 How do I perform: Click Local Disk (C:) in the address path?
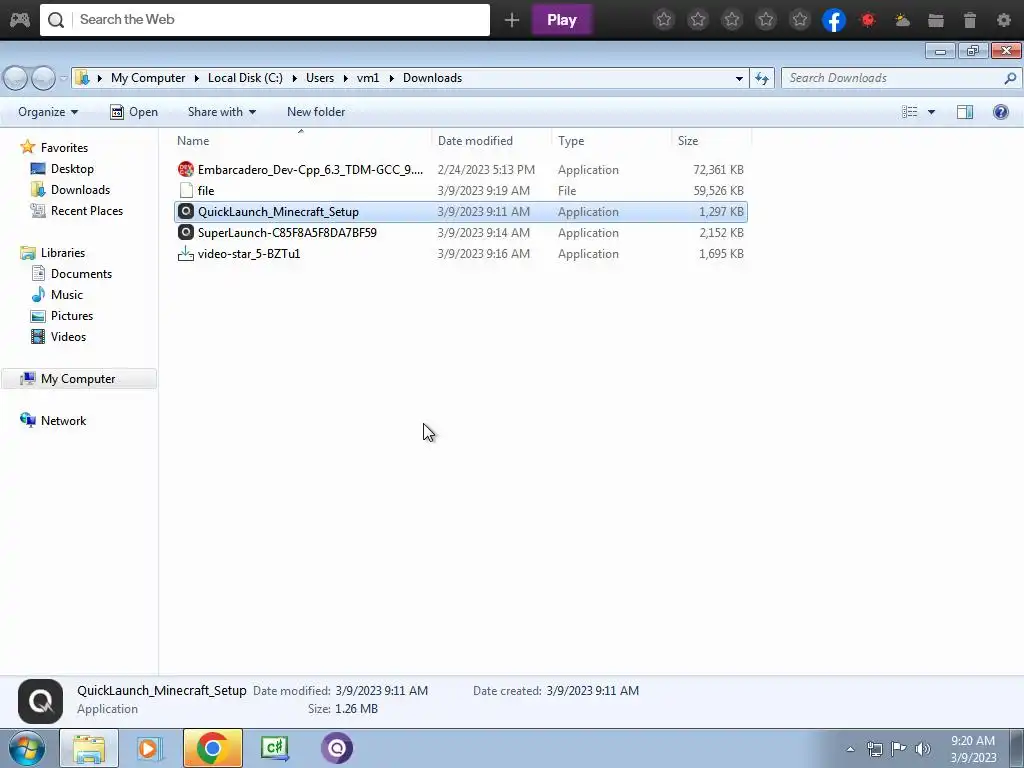[x=245, y=78]
